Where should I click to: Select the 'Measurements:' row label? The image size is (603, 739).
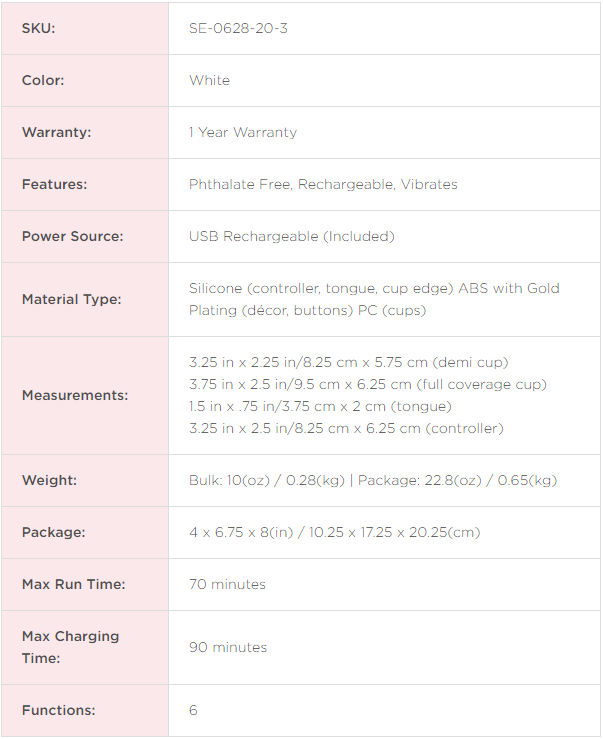point(75,395)
